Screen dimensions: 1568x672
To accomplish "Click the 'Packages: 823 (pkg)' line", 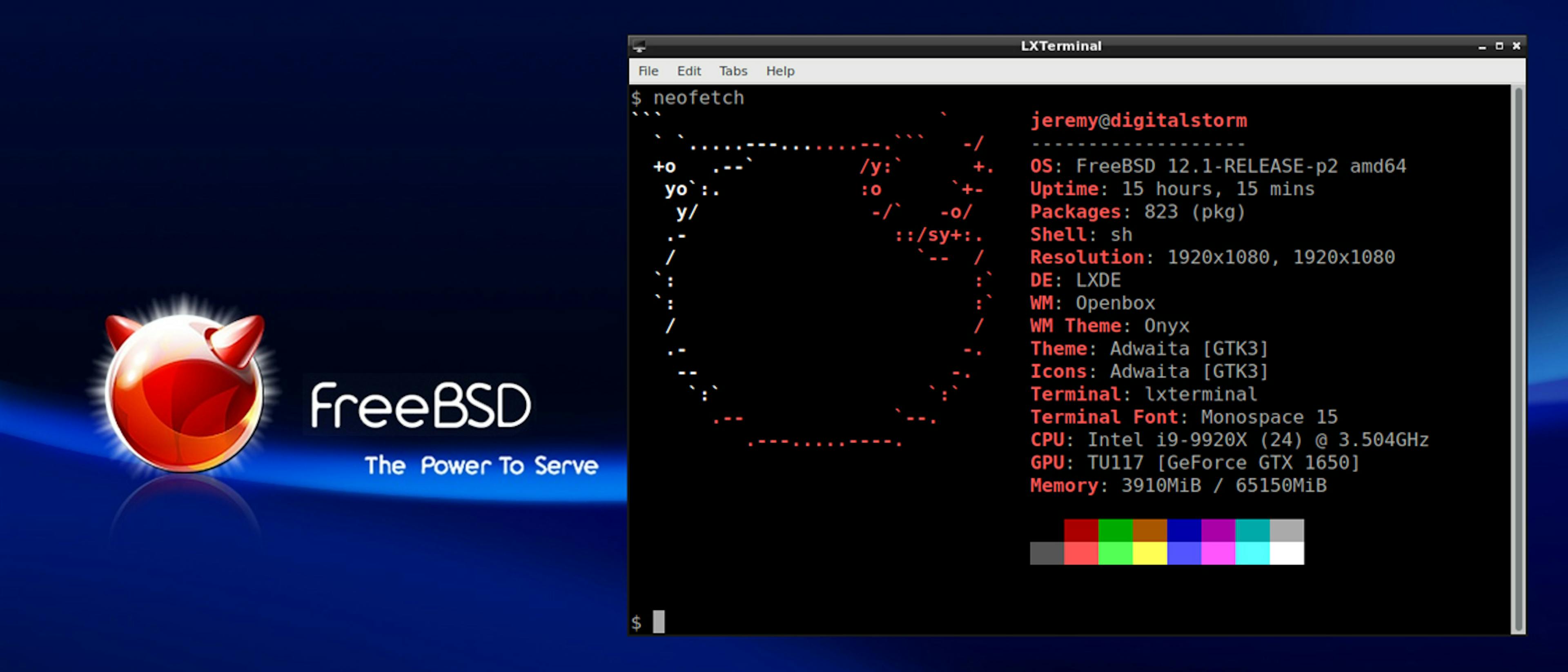I will point(1138,212).
